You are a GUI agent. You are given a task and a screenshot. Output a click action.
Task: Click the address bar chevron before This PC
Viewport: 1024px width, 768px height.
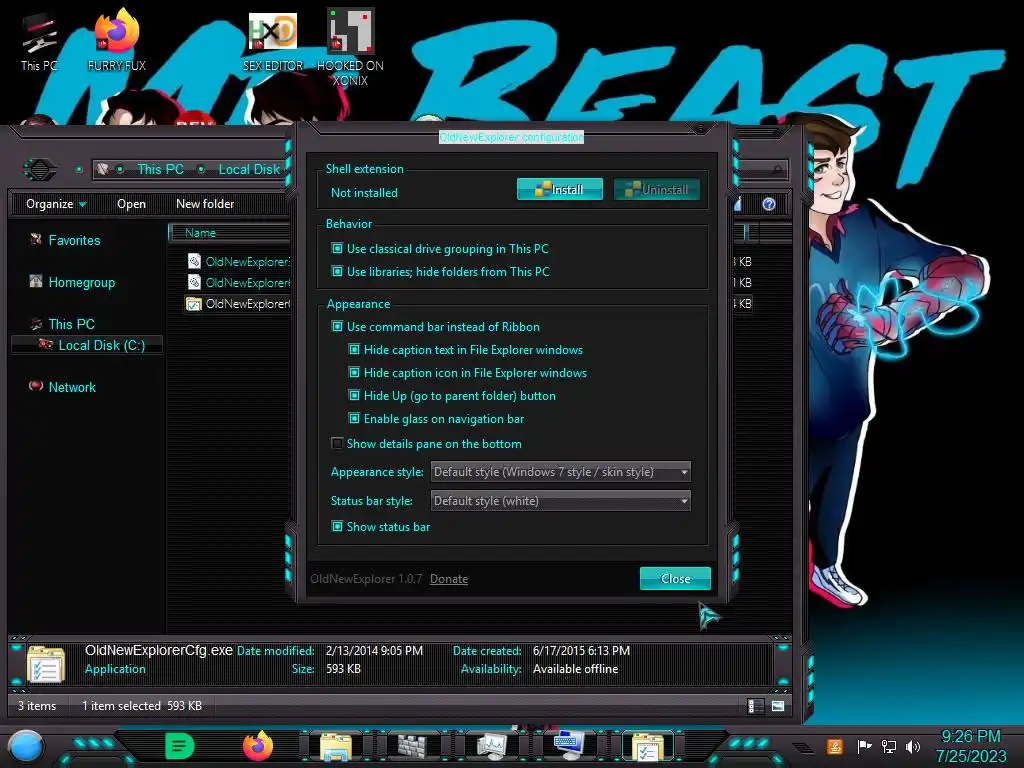point(120,169)
